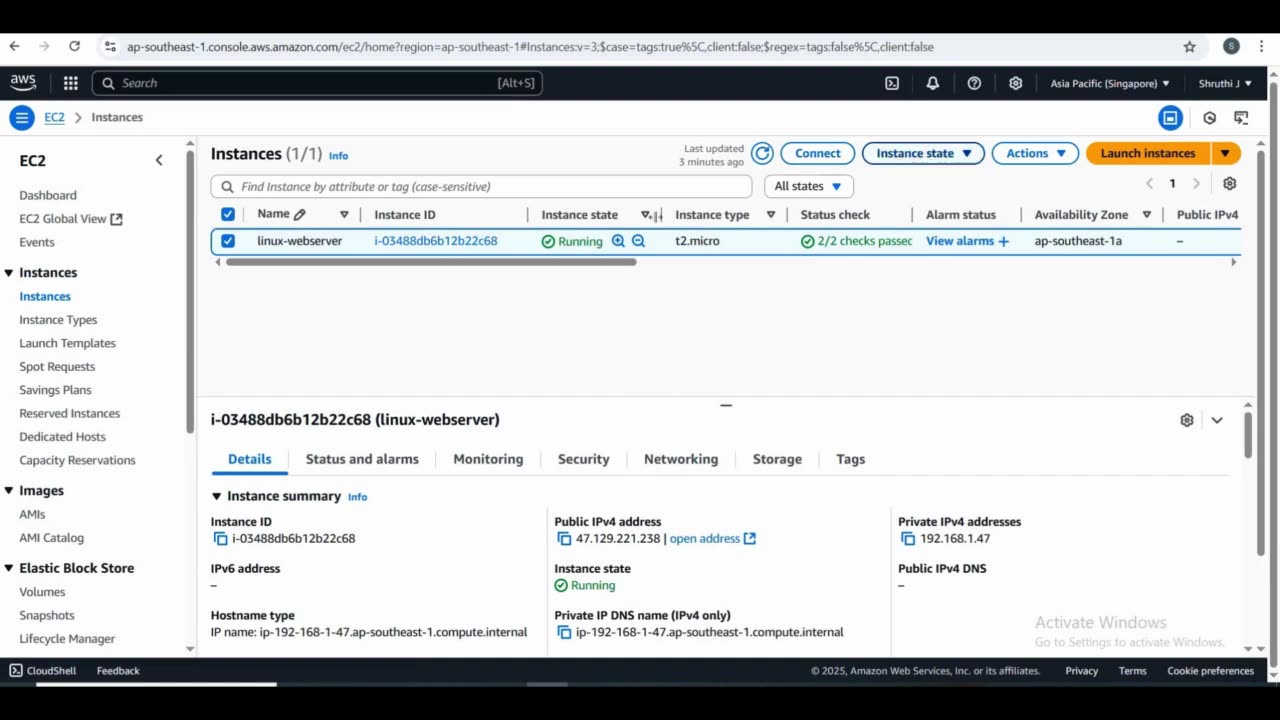Click the Connect button
This screenshot has height=720, width=1280.
(x=818, y=154)
